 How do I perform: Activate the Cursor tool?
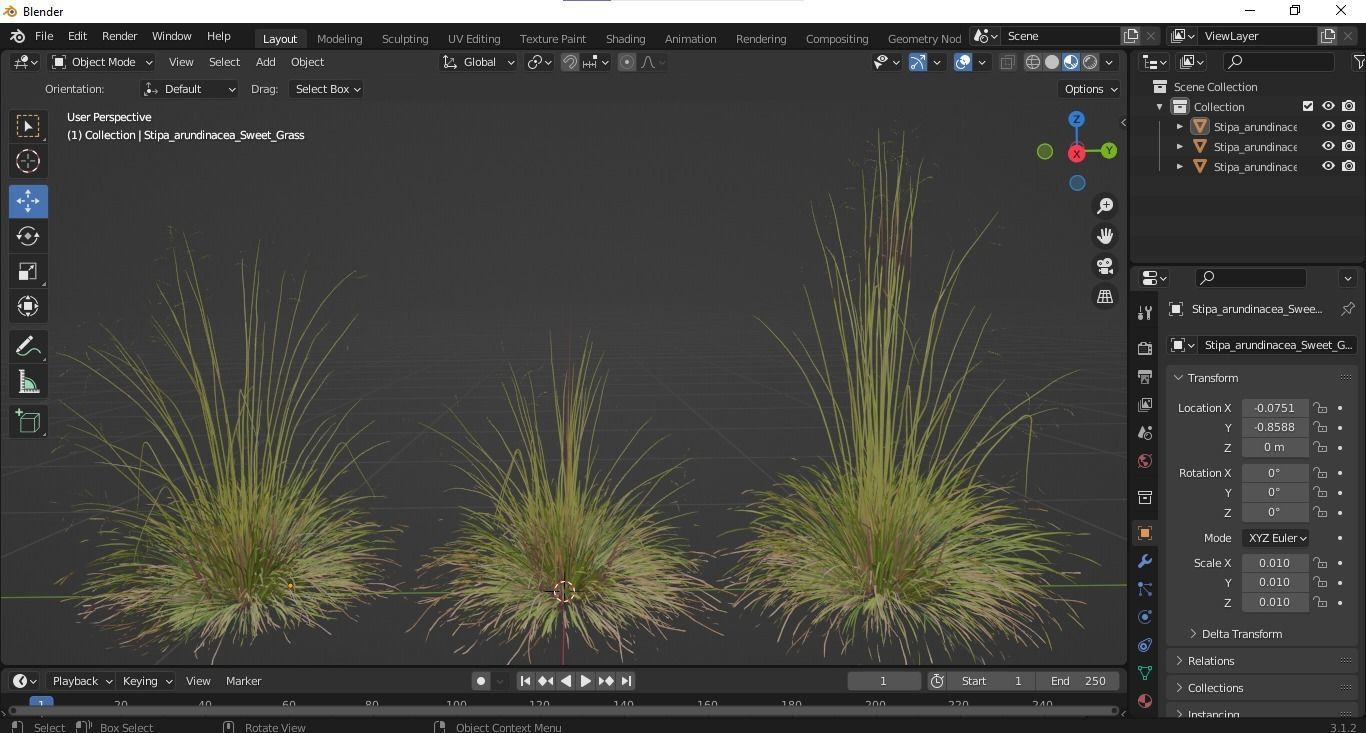point(28,161)
